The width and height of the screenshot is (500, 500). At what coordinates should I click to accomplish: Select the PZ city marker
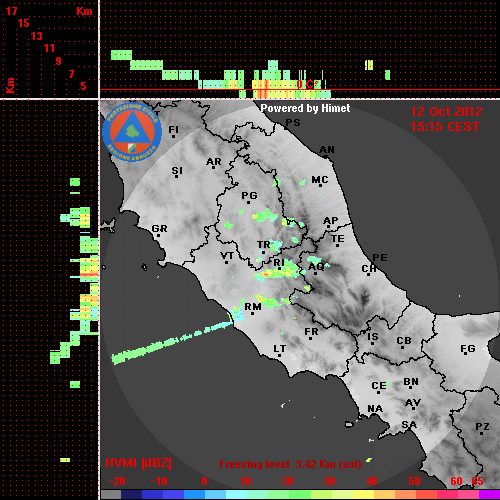(x=482, y=434)
